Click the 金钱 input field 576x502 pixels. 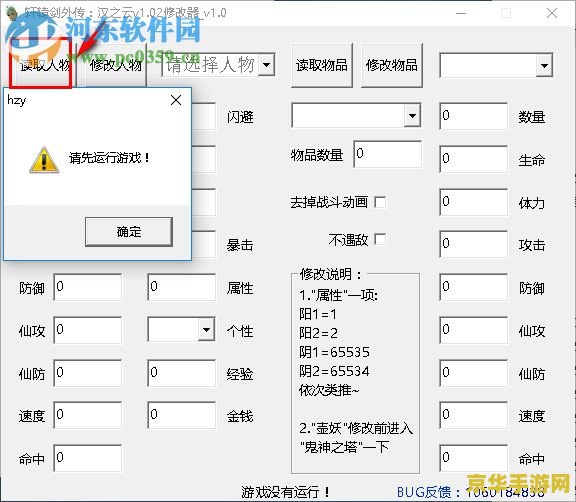(181, 415)
